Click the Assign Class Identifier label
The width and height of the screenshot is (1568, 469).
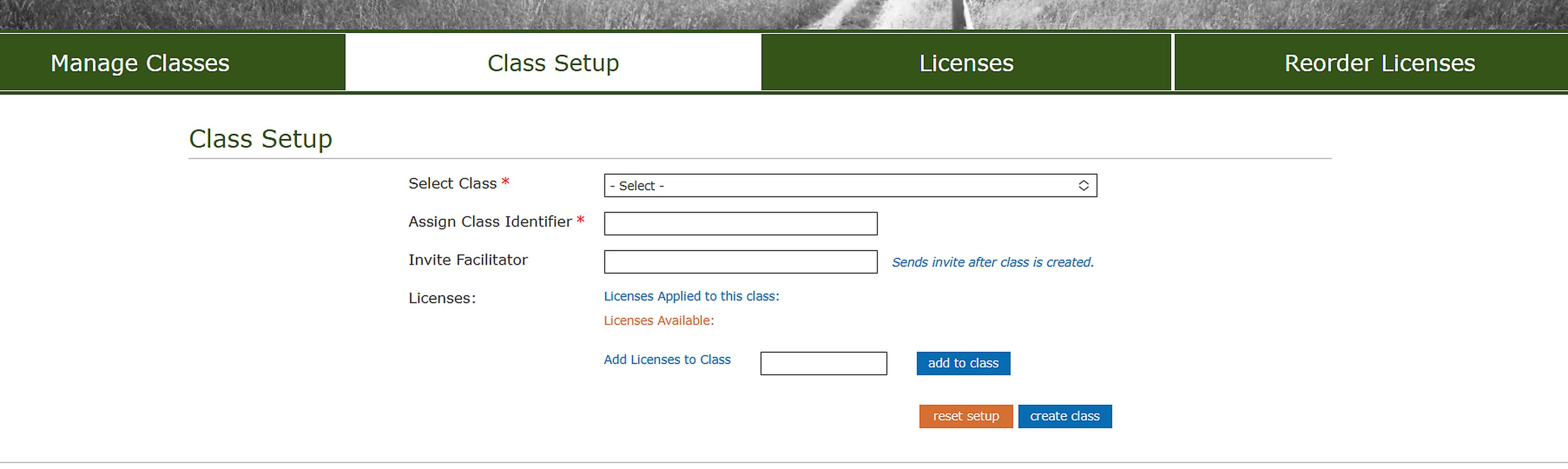click(490, 222)
